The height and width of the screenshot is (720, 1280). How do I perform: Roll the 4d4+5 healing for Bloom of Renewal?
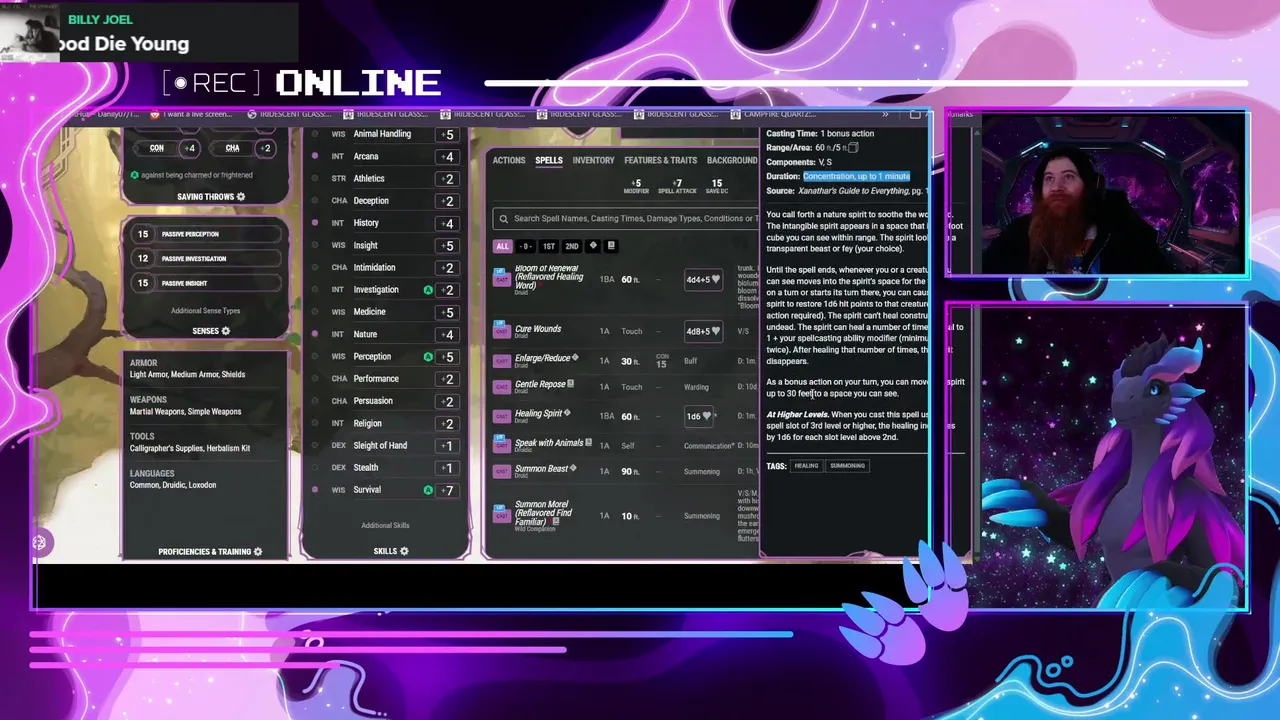point(703,279)
